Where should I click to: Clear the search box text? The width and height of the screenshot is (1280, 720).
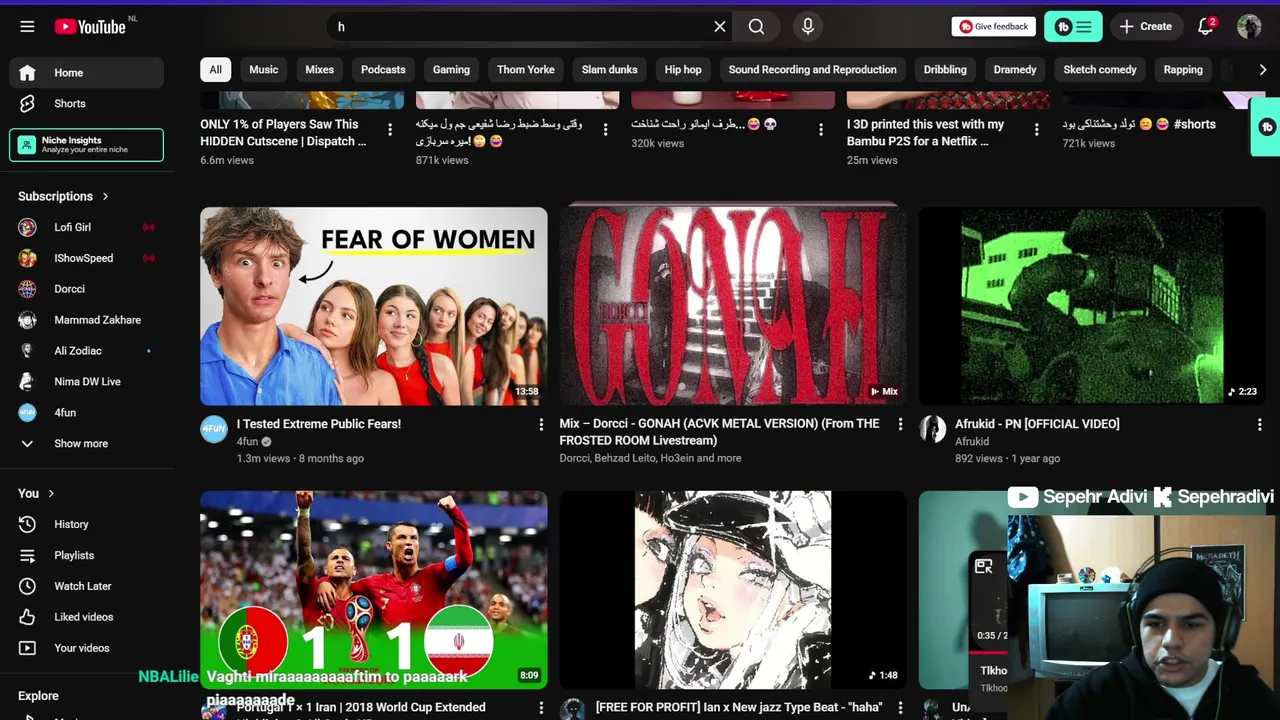click(719, 27)
